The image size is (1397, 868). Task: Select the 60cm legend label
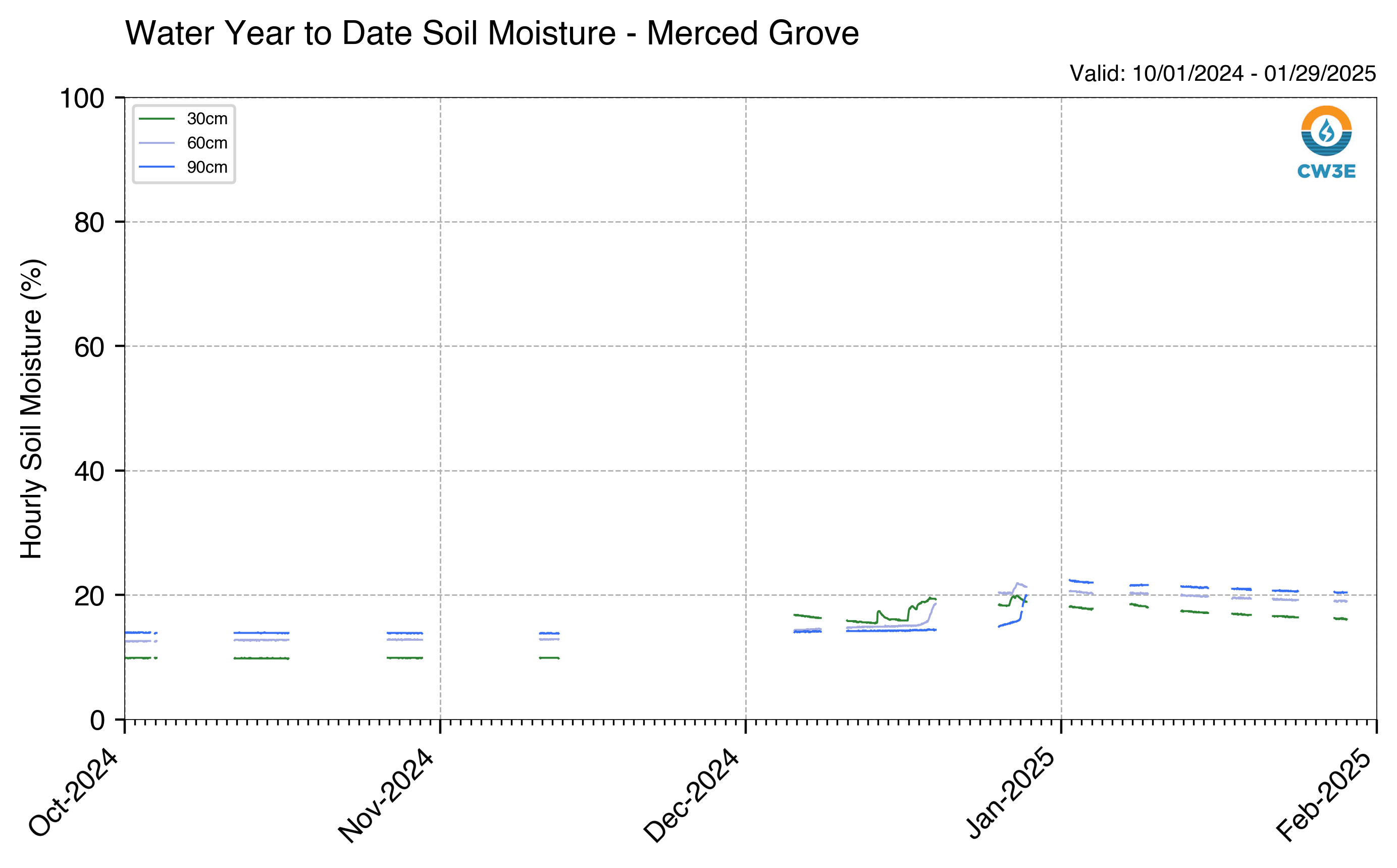pos(207,143)
